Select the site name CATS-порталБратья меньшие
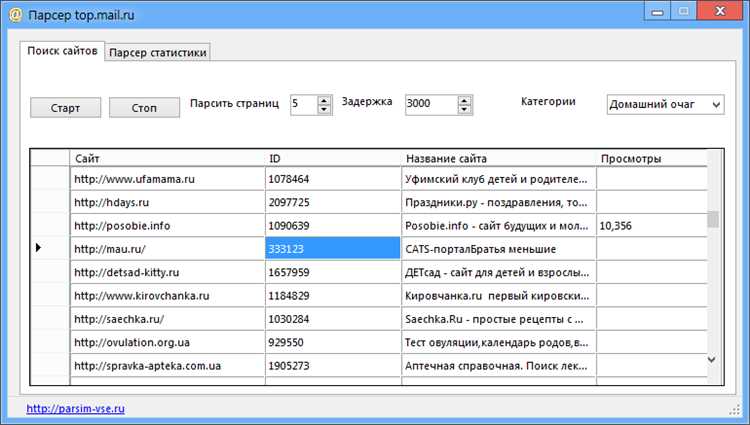750x425 pixels. pos(499,249)
